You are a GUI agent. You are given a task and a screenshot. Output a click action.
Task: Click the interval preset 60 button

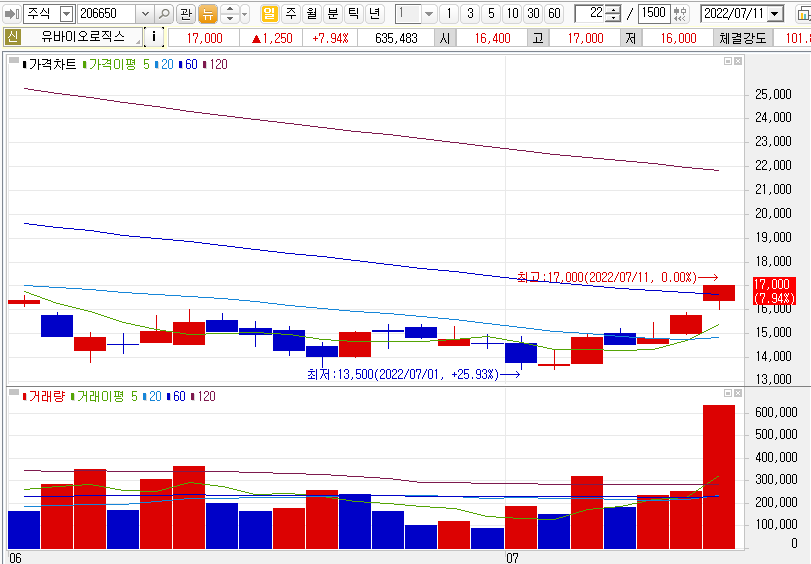pyautogui.click(x=554, y=14)
